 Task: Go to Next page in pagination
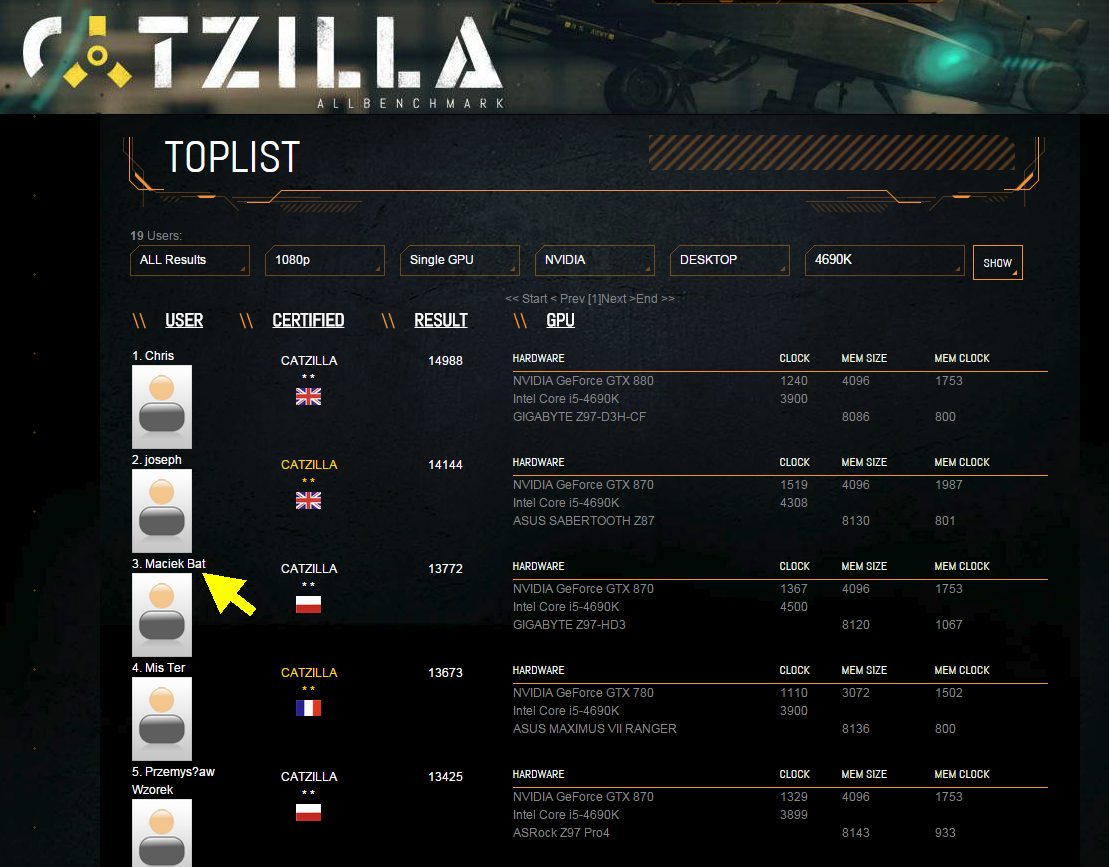coord(614,298)
